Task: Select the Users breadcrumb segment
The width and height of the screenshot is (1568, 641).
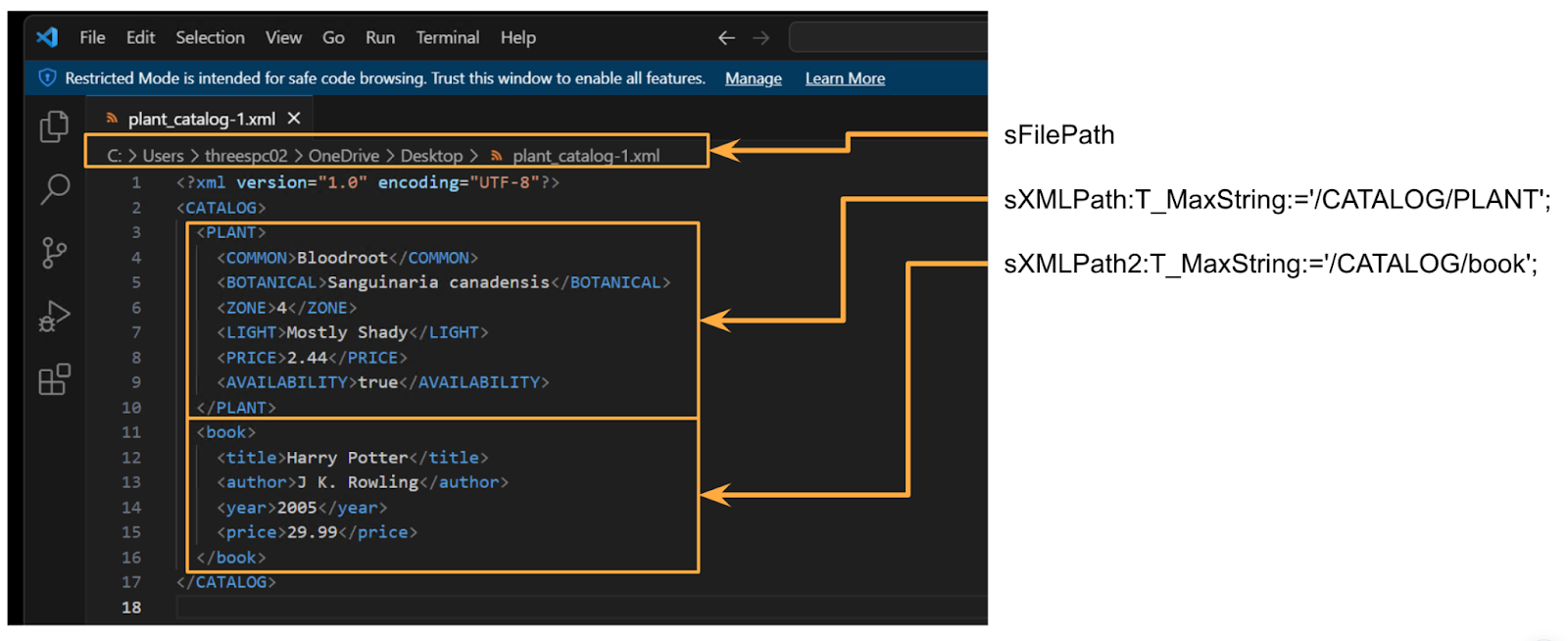Action: coord(163,156)
